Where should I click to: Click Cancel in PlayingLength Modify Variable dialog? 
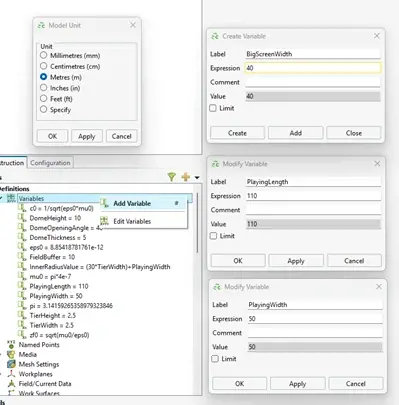coord(354,260)
